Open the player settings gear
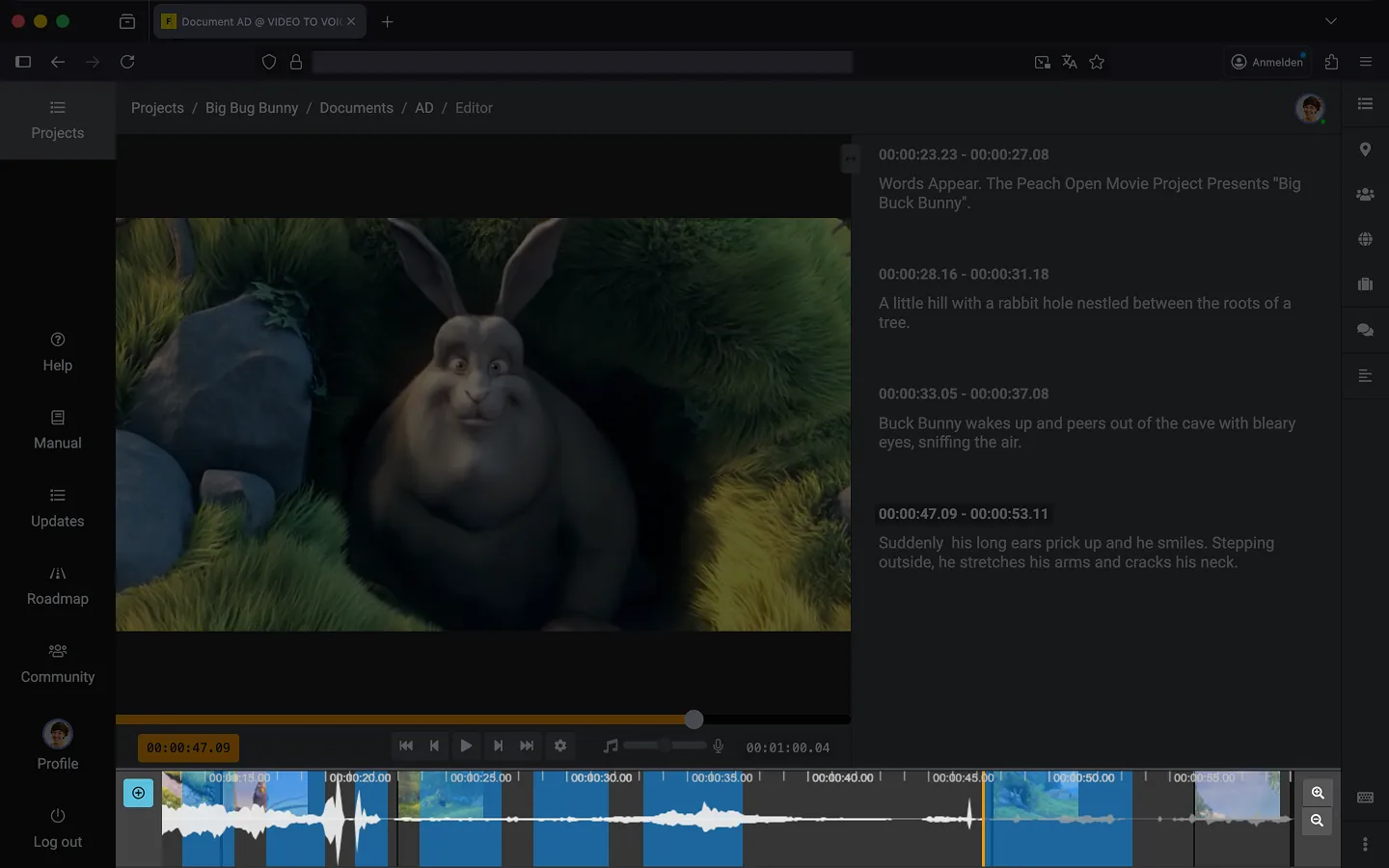 560,746
